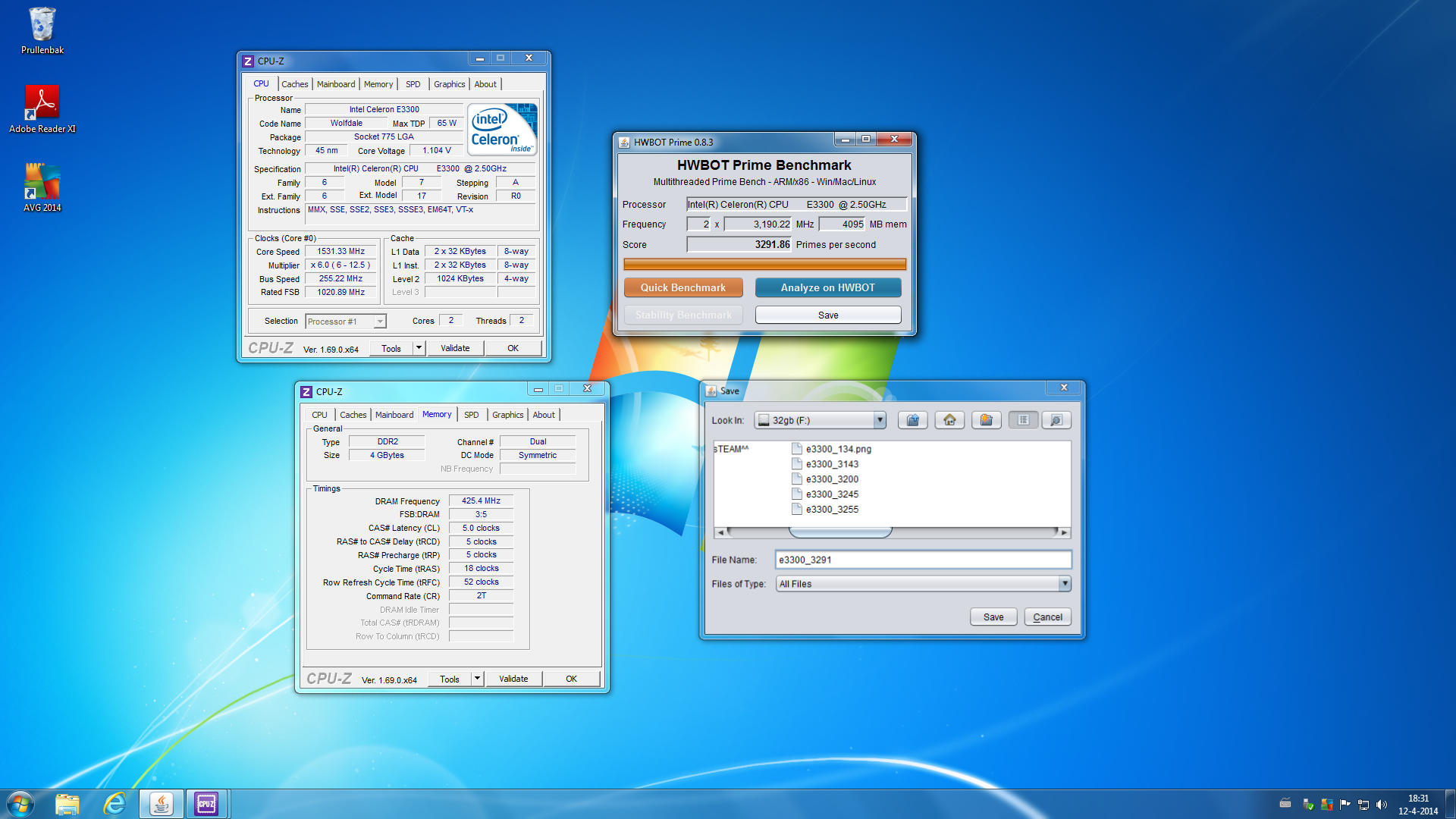Open the volume speaker tray icon
The width and height of the screenshot is (1456, 819).
pos(1381,804)
